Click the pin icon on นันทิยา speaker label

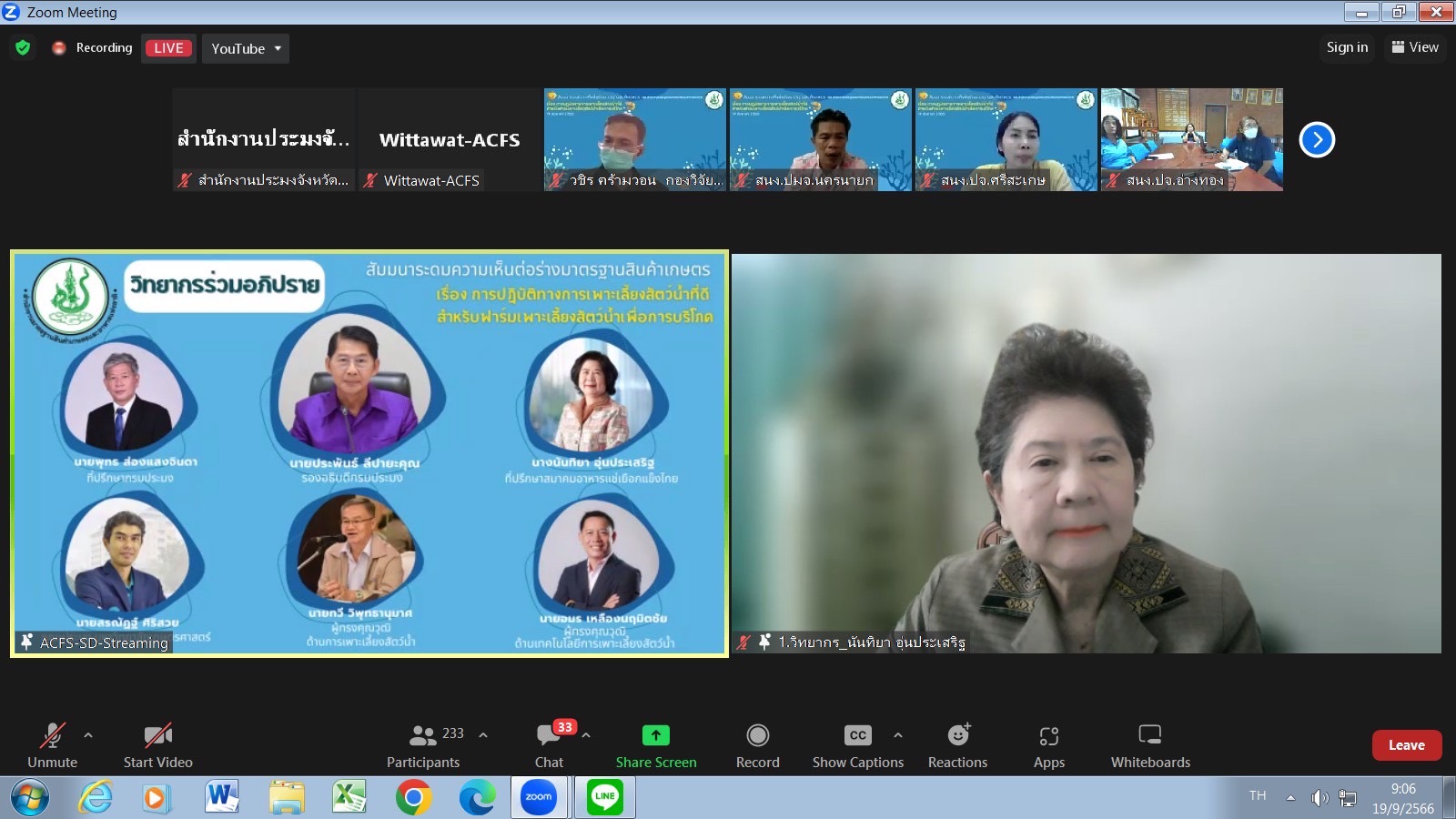point(764,642)
